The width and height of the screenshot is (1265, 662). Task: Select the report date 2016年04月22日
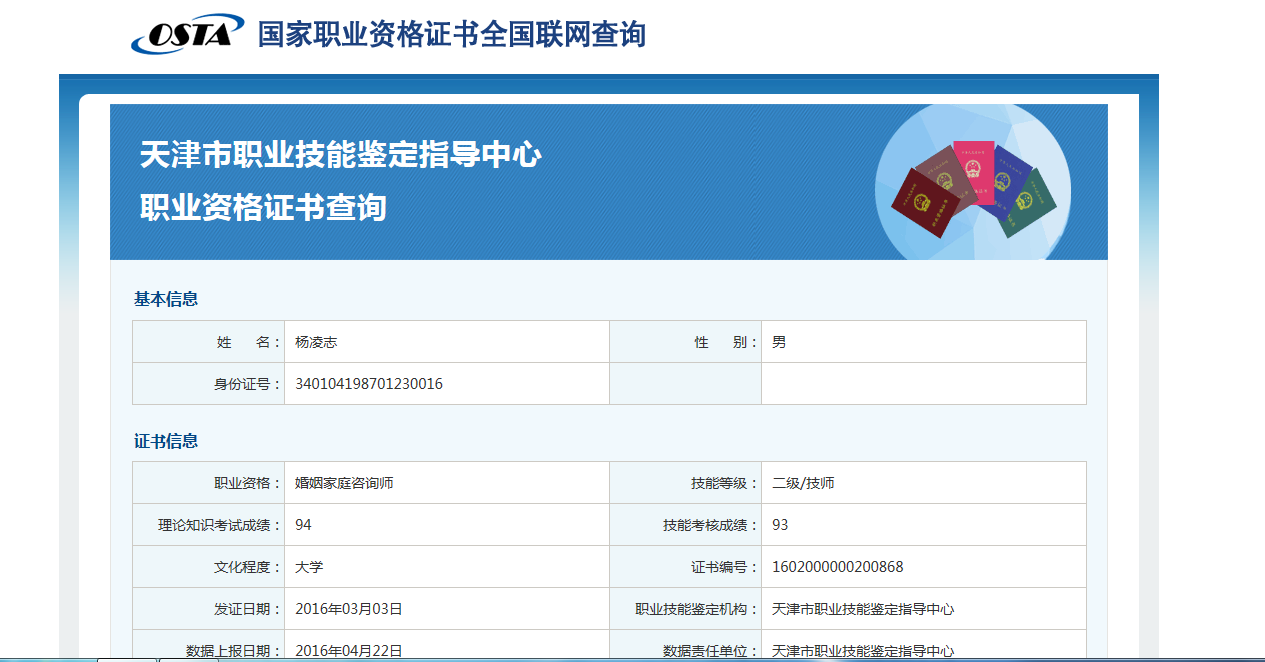click(349, 650)
